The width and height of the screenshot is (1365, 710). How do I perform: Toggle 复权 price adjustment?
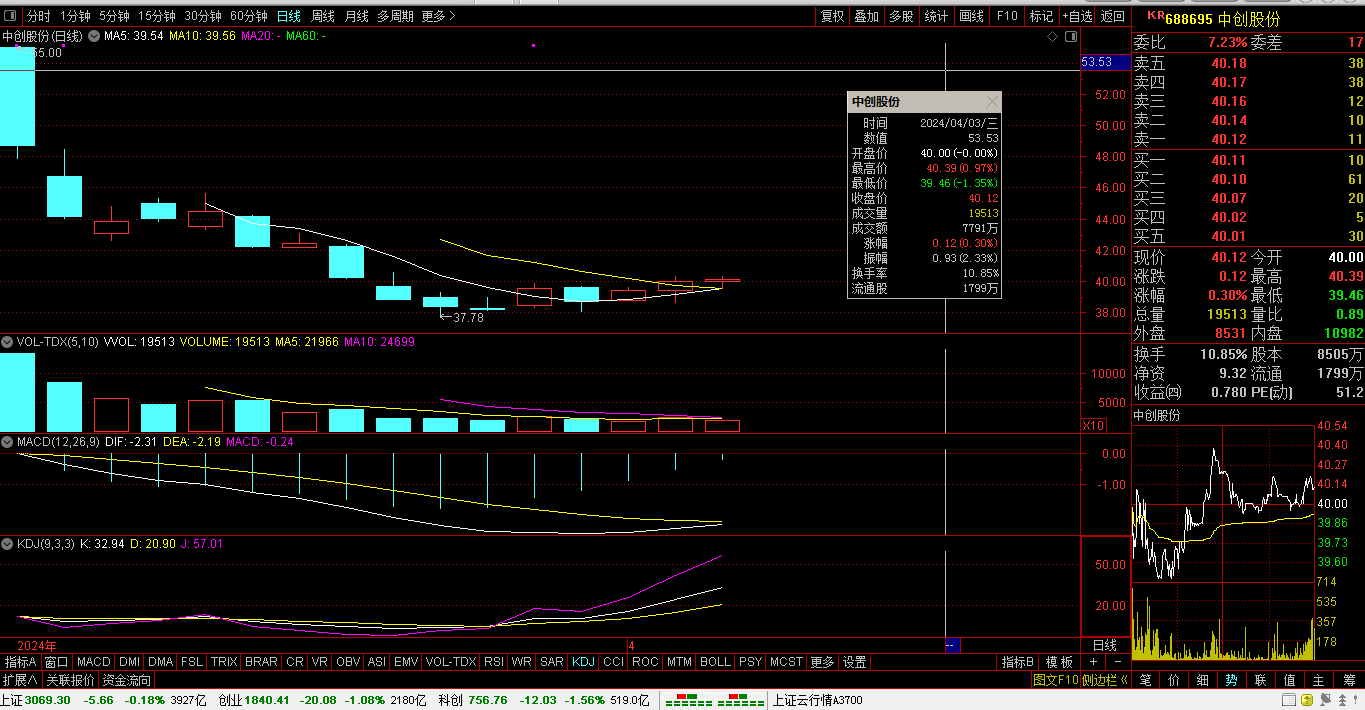[x=832, y=16]
